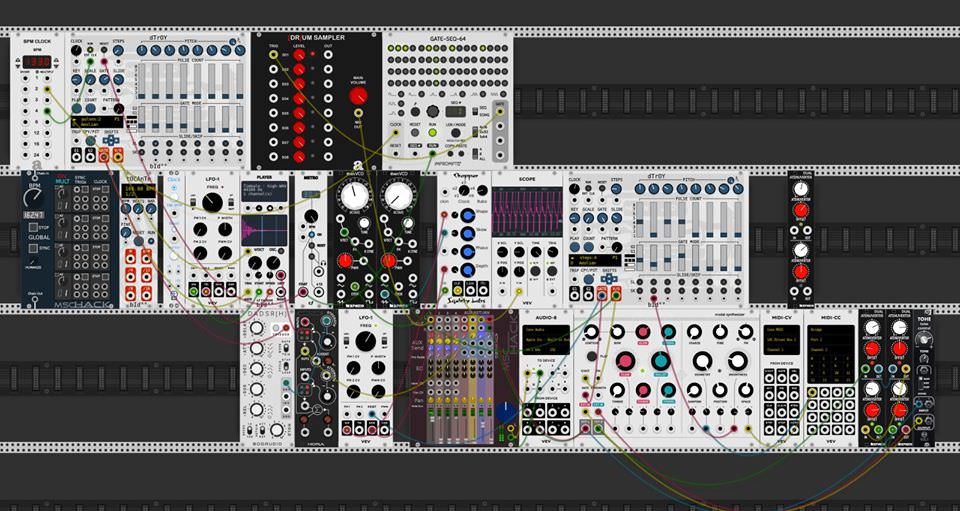This screenshot has height=511, width=960.
Task: Click the yellow pattern display on middle-row dTrOY
Action: point(595,260)
